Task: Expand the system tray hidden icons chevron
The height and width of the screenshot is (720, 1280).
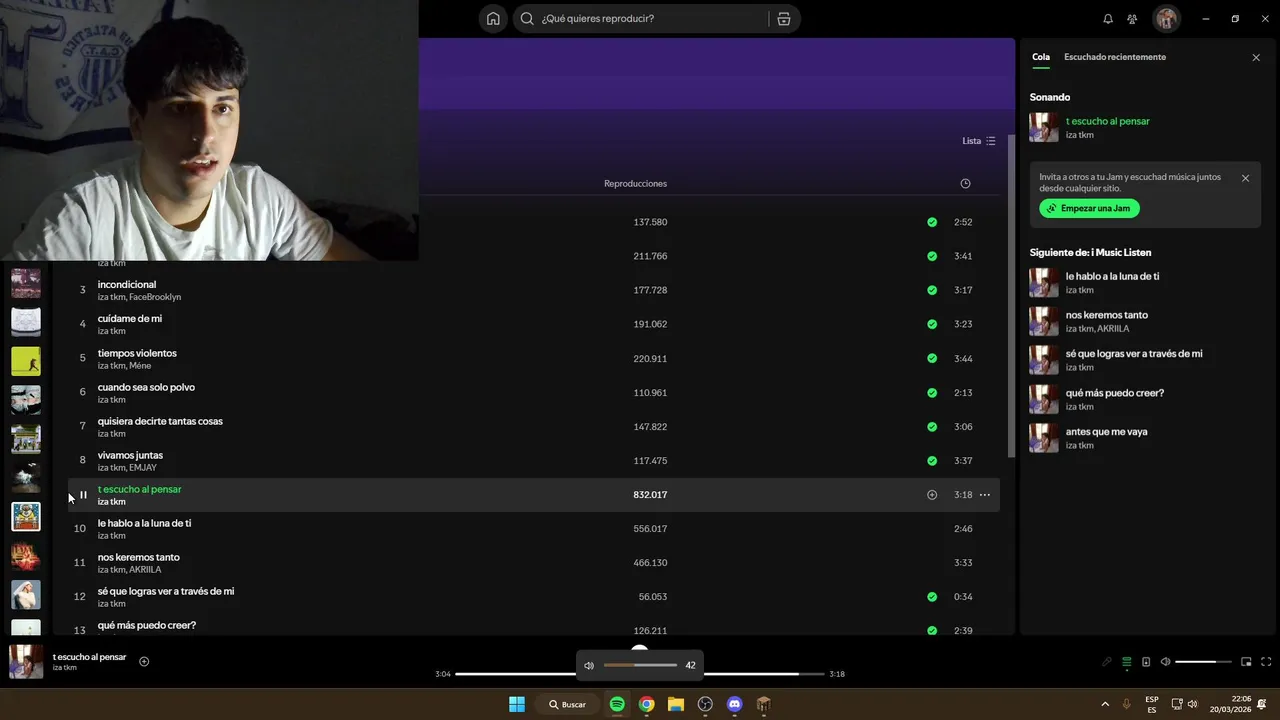Action: pyautogui.click(x=1105, y=704)
